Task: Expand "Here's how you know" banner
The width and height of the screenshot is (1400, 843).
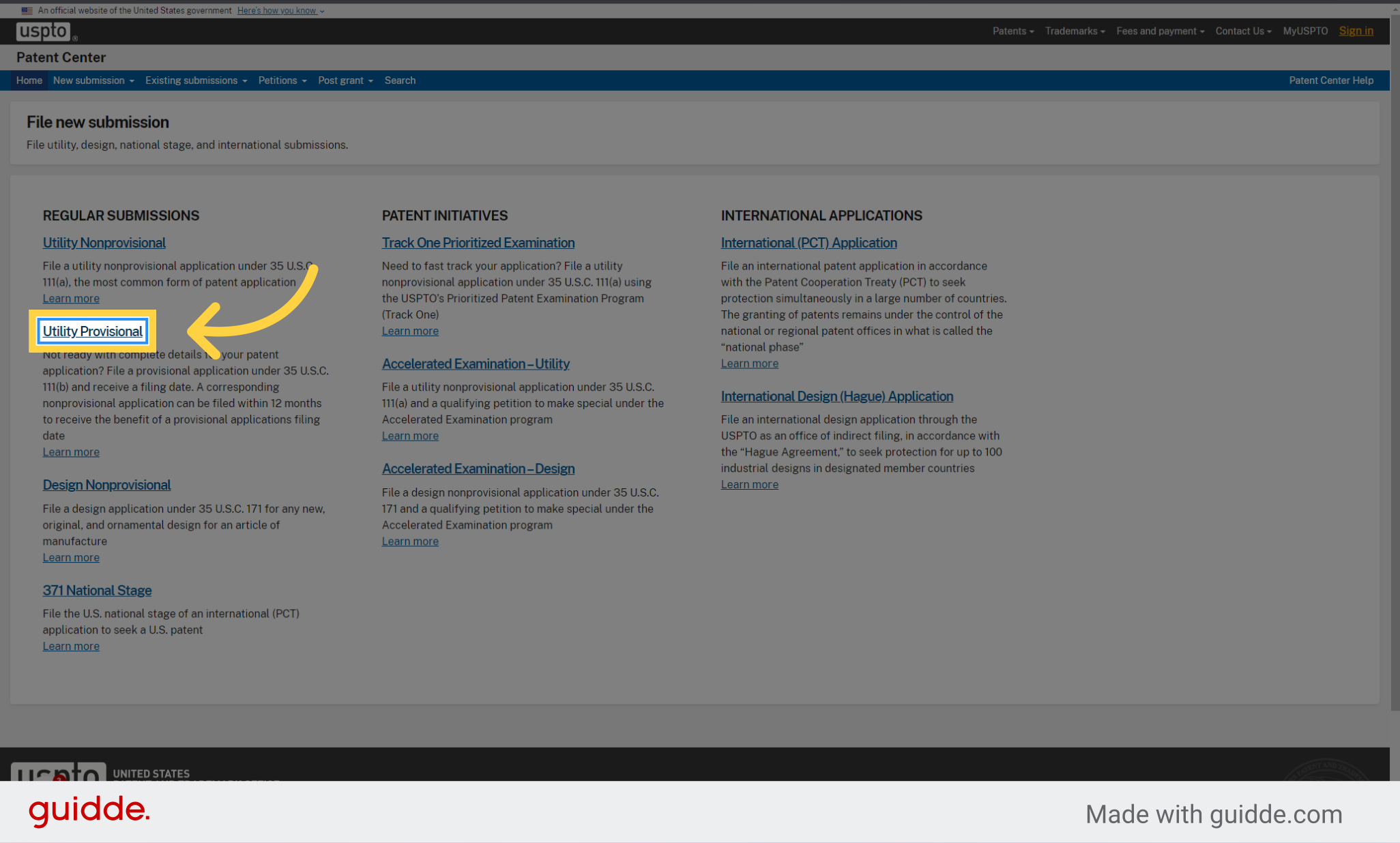Action: click(280, 10)
